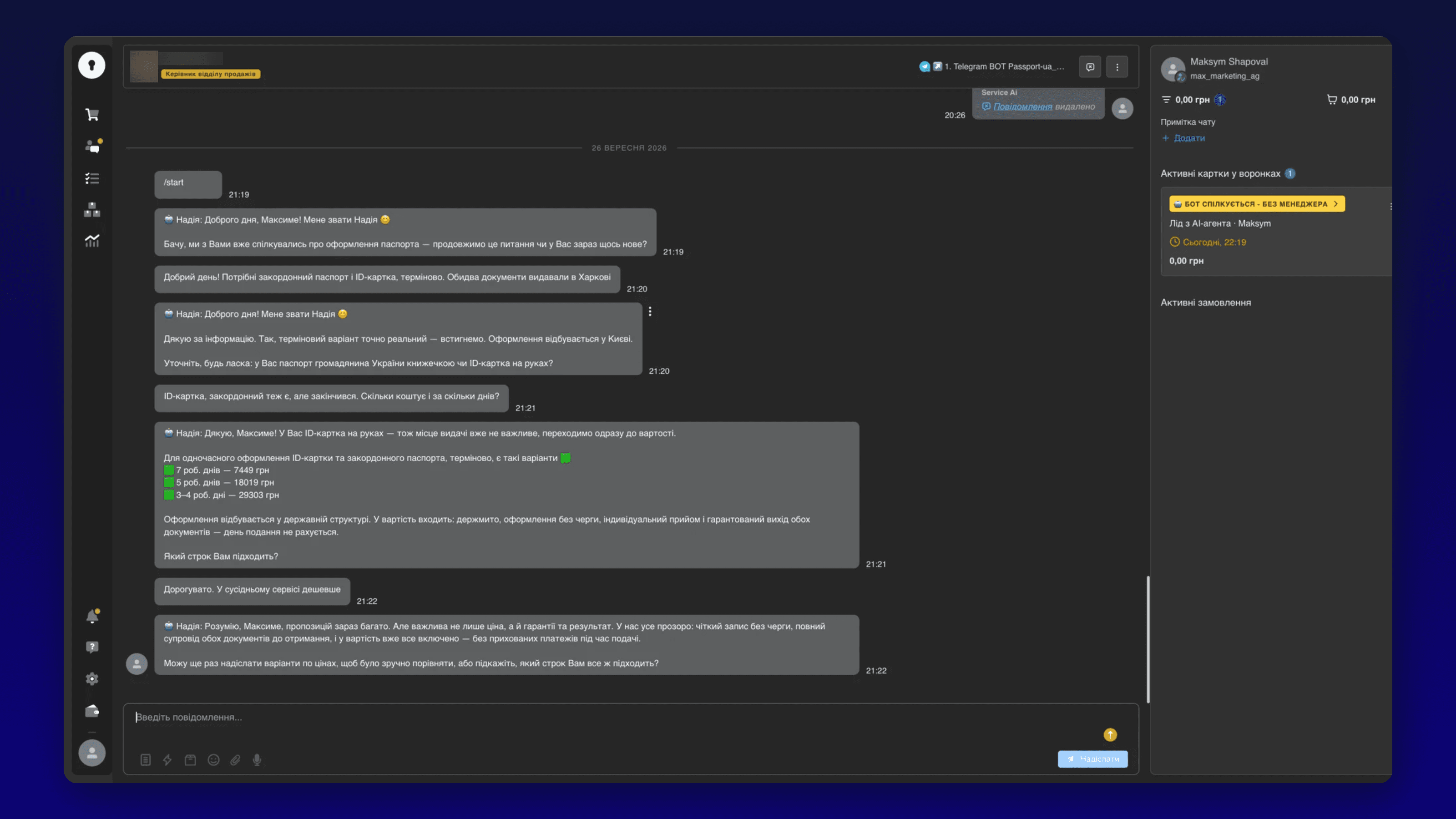Viewport: 1456px width, 819px height.
Task: Click the Надіслати send button
Action: pyautogui.click(x=1092, y=758)
